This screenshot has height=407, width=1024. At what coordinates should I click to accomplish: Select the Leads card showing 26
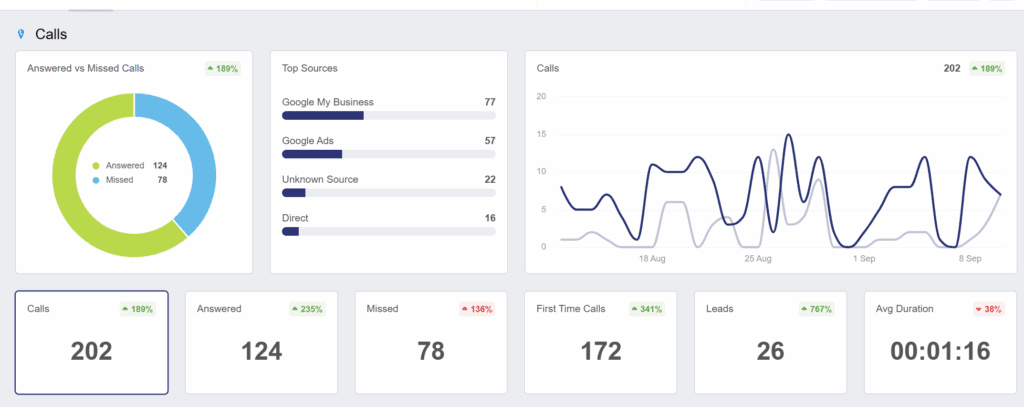pyautogui.click(x=771, y=343)
